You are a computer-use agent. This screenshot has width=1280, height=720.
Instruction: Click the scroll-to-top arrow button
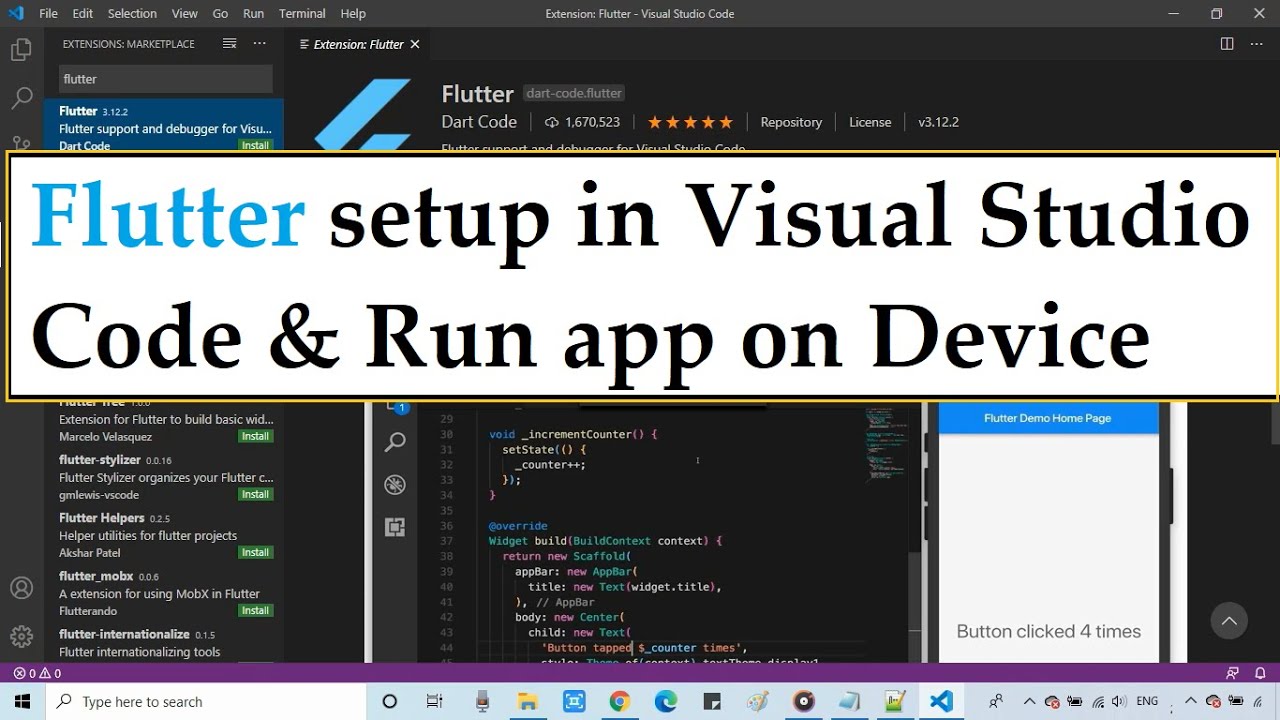[x=1229, y=621]
